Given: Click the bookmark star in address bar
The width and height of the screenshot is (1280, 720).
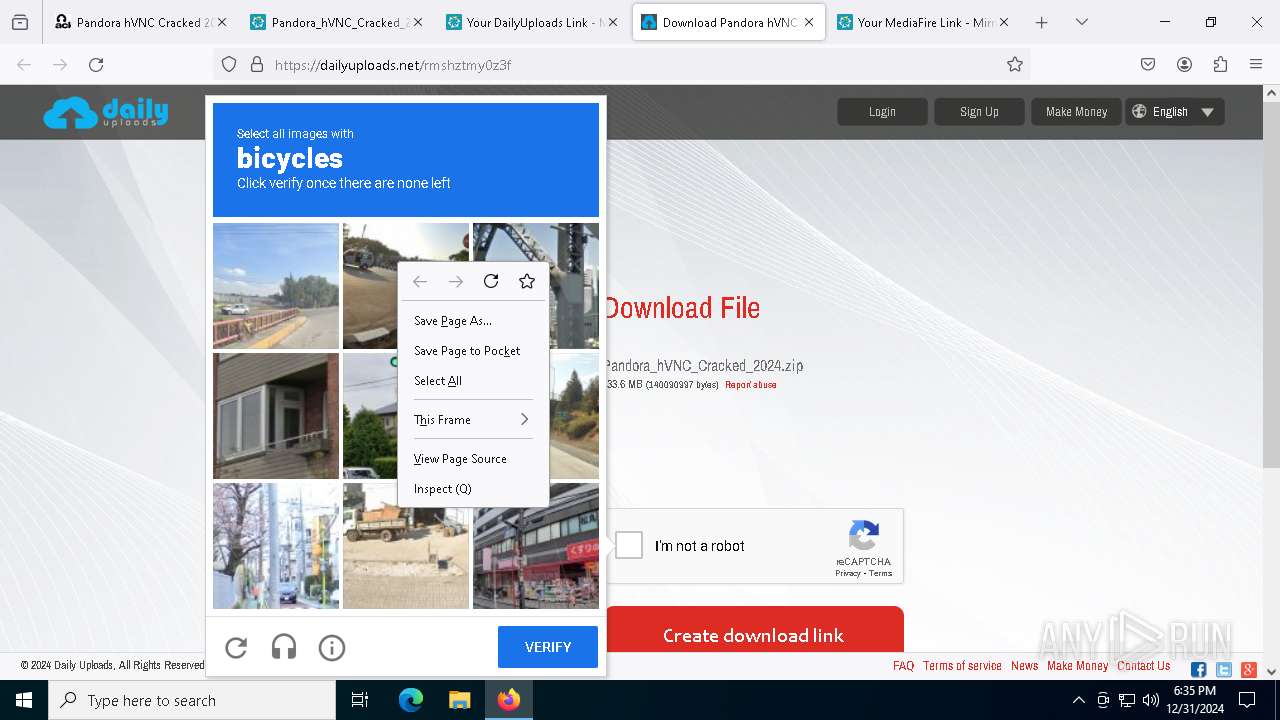Looking at the screenshot, I should (x=1015, y=64).
